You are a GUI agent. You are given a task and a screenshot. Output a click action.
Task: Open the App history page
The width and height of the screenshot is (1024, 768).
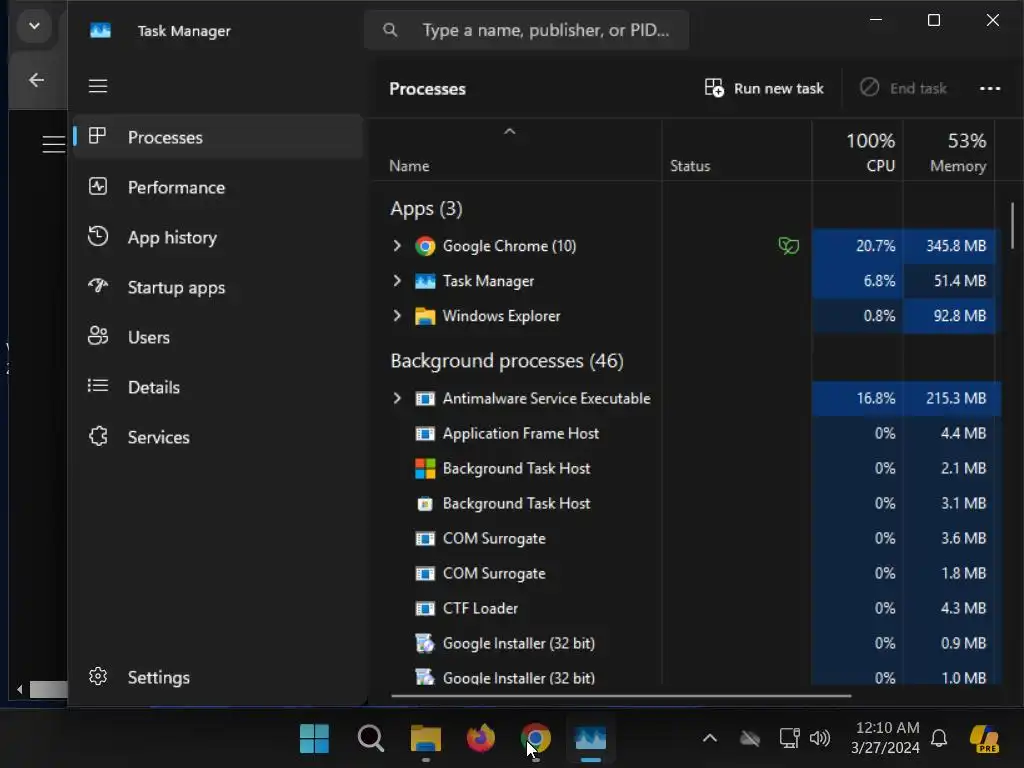point(219,237)
